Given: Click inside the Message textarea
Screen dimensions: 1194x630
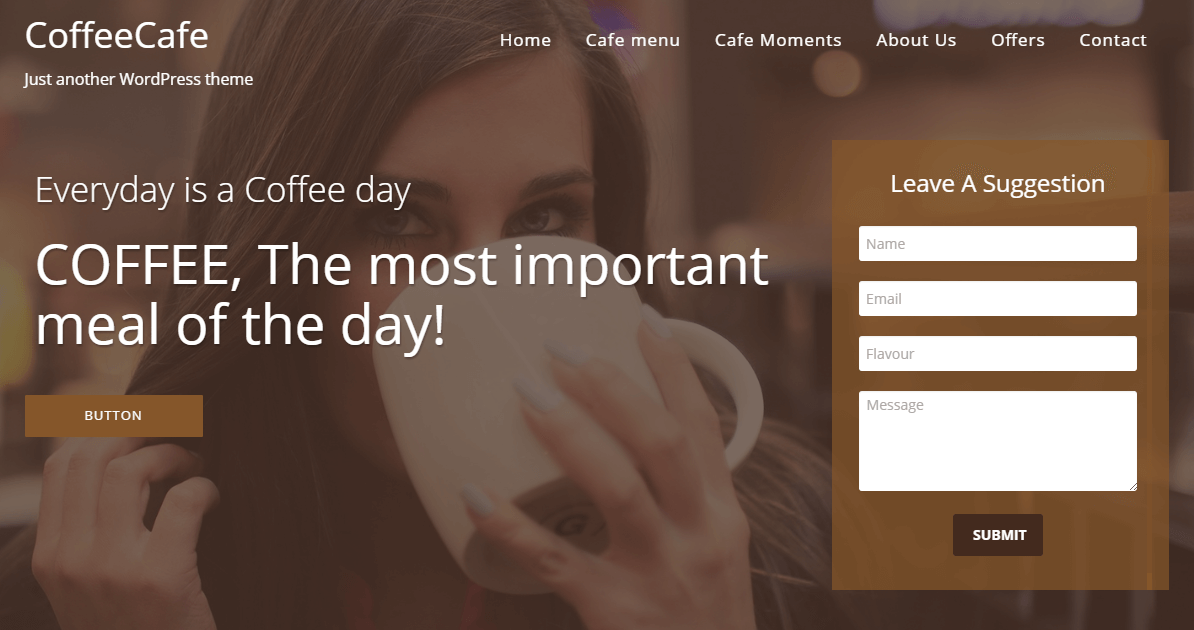Looking at the screenshot, I should click(998, 441).
